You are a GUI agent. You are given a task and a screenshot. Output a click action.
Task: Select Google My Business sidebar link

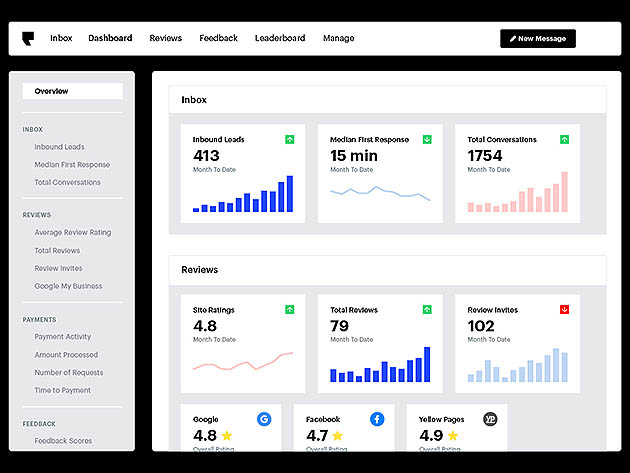[x=68, y=286]
